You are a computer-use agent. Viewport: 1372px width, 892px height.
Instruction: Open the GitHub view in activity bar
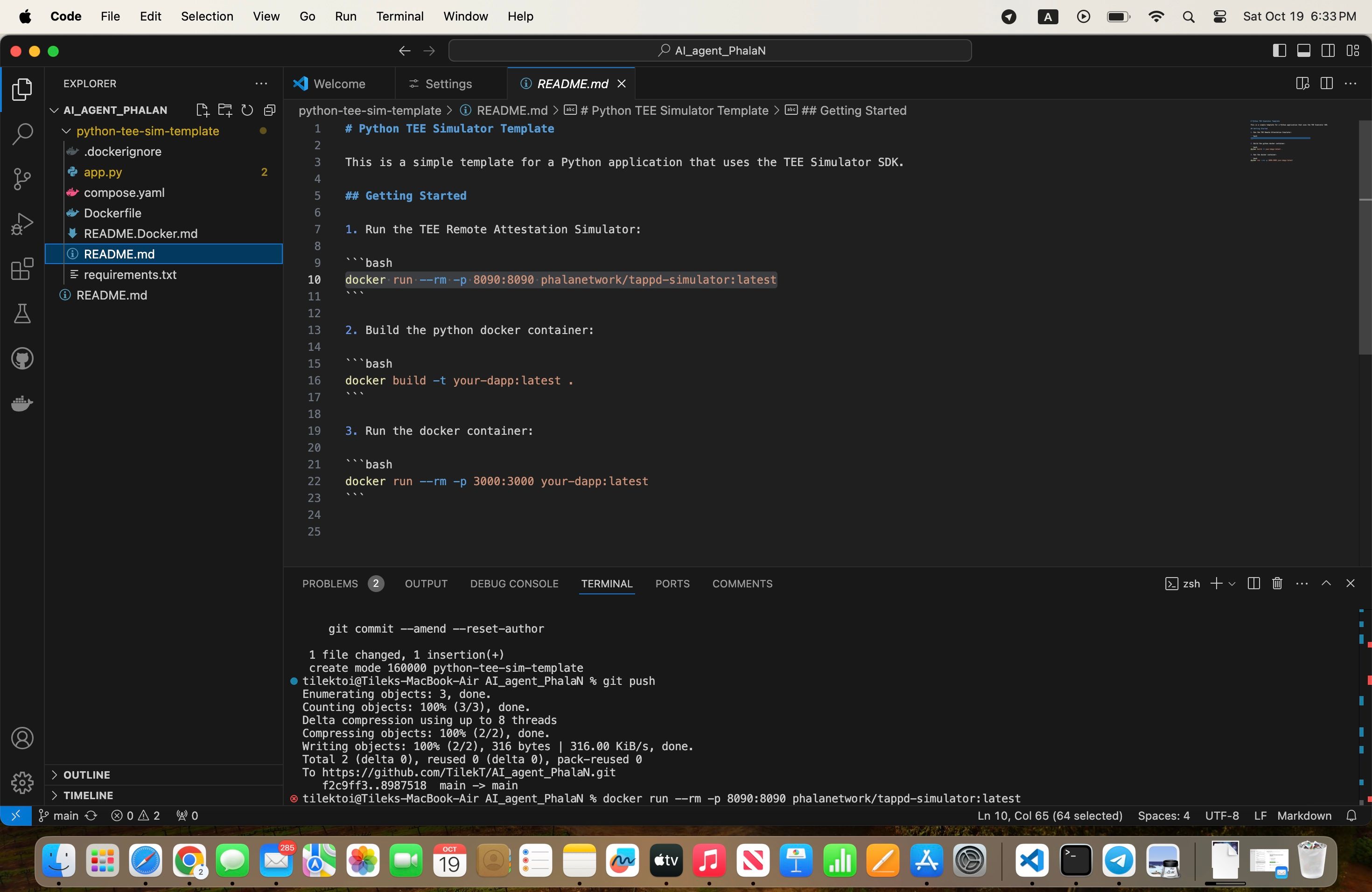pos(22,359)
